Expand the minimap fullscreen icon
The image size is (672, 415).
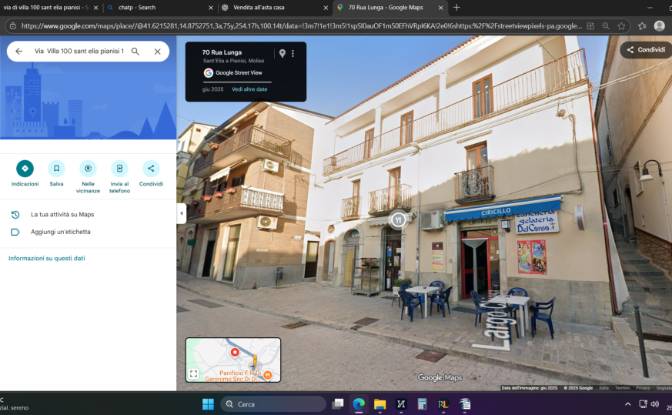click(x=194, y=374)
